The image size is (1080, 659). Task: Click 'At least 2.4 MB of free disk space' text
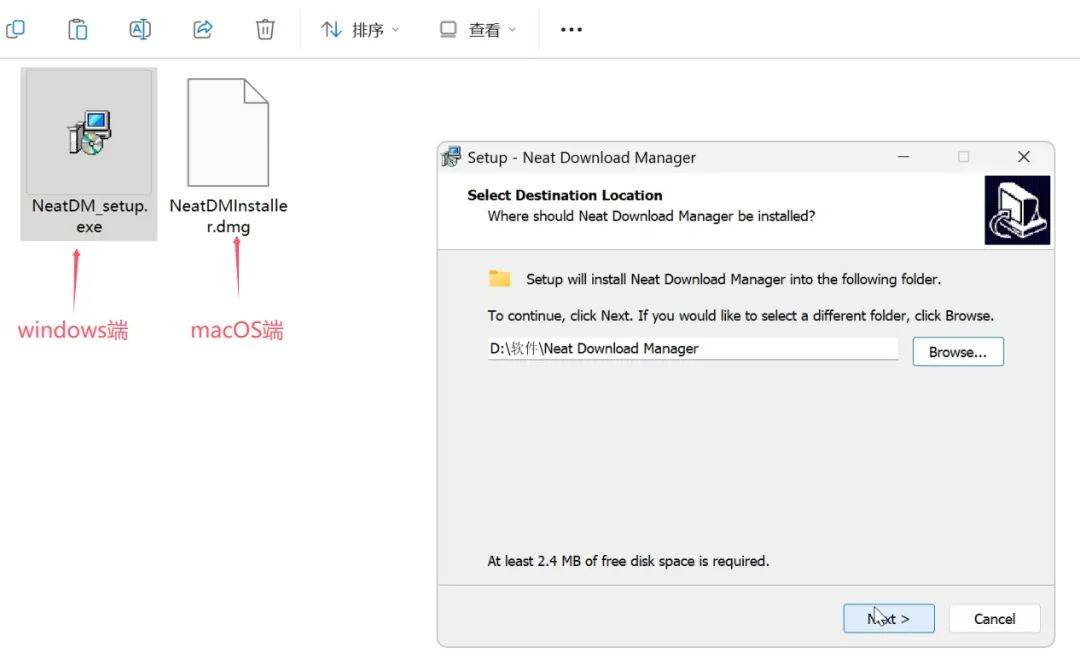click(x=628, y=561)
